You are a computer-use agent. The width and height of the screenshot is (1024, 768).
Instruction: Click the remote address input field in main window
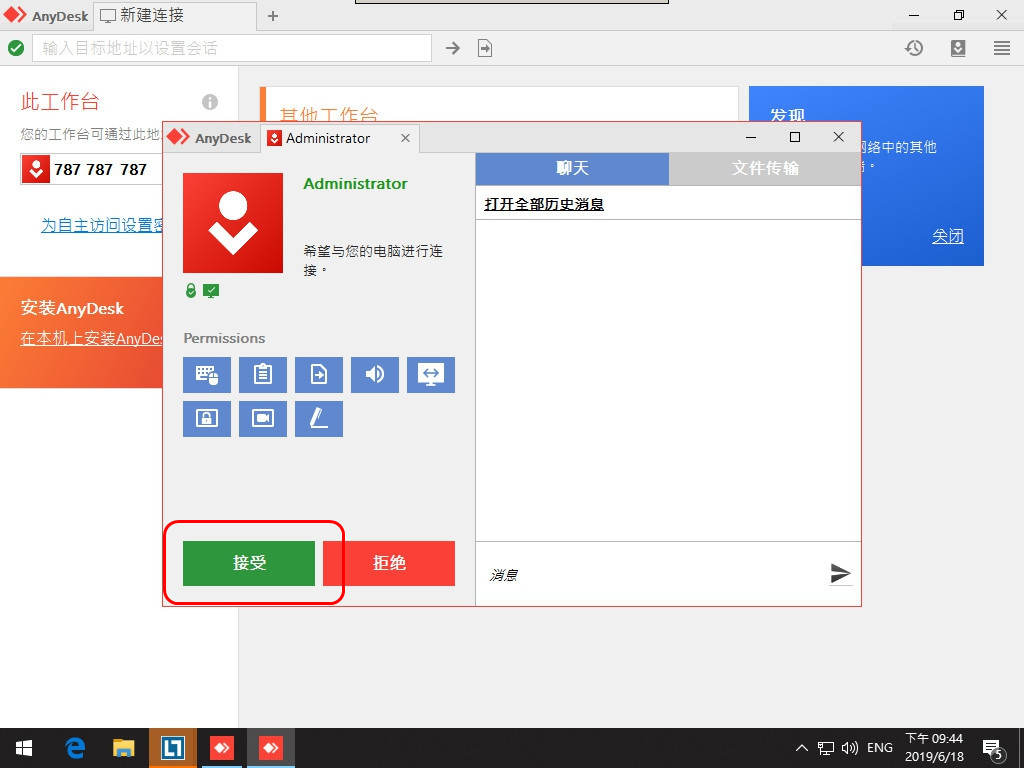point(232,48)
